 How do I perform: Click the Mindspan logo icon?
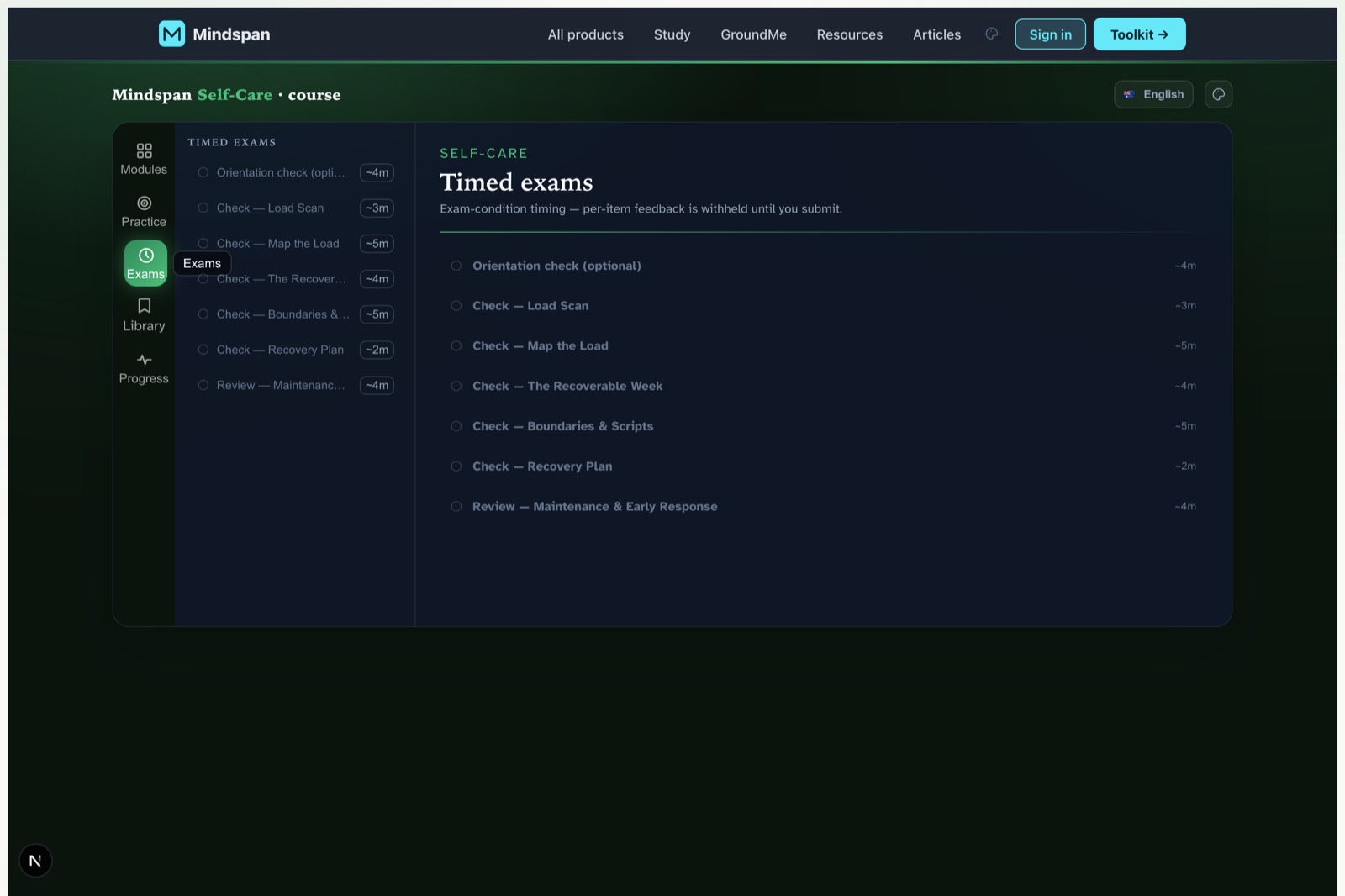tap(171, 34)
